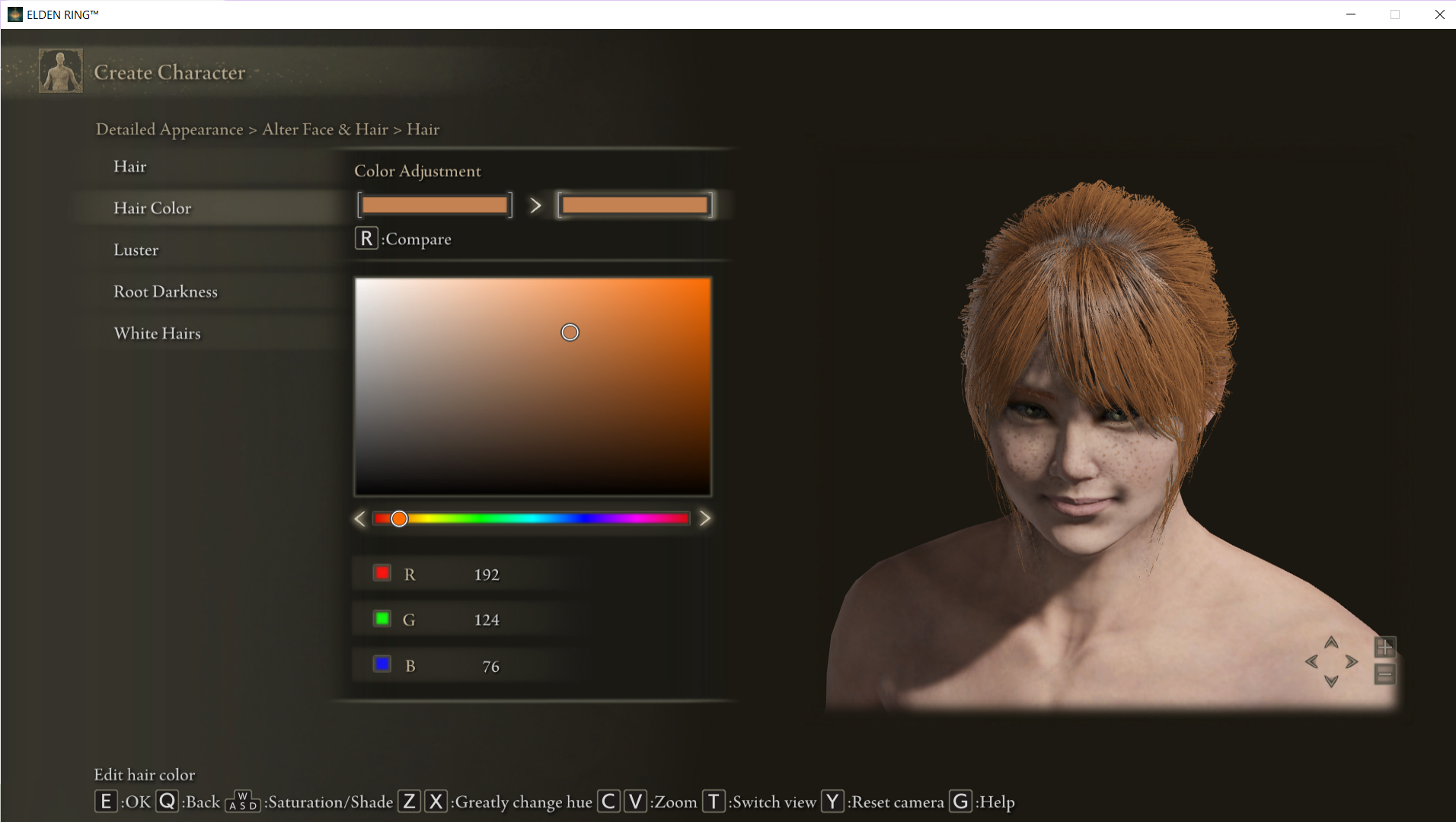The image size is (1456, 822).
Task: Click the C key zoom prompt
Action: pyautogui.click(x=608, y=801)
